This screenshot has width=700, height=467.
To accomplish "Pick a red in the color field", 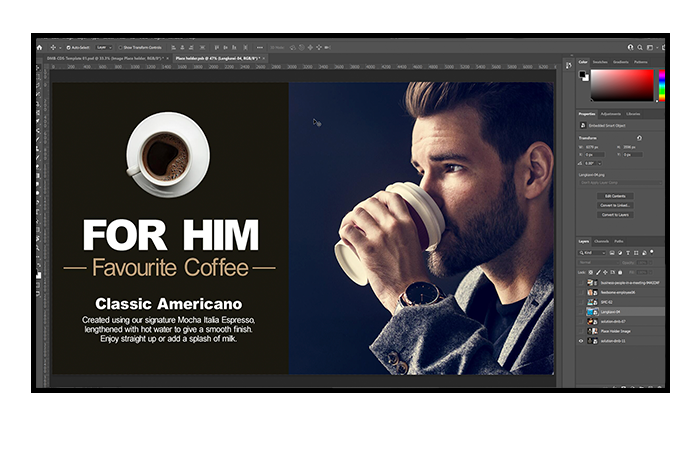I will (x=622, y=85).
